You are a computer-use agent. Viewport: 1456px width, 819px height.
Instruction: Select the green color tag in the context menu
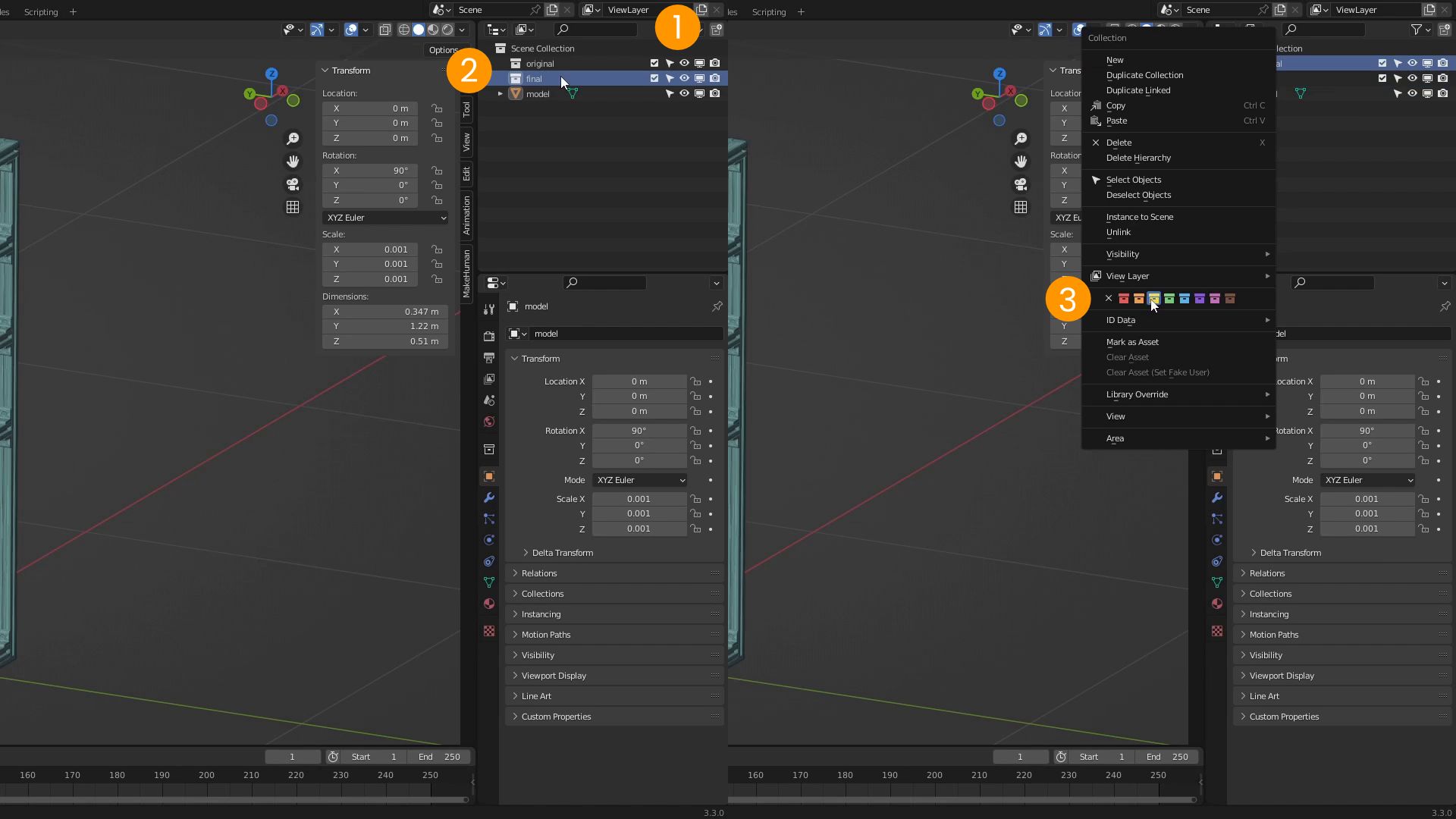(x=1169, y=298)
